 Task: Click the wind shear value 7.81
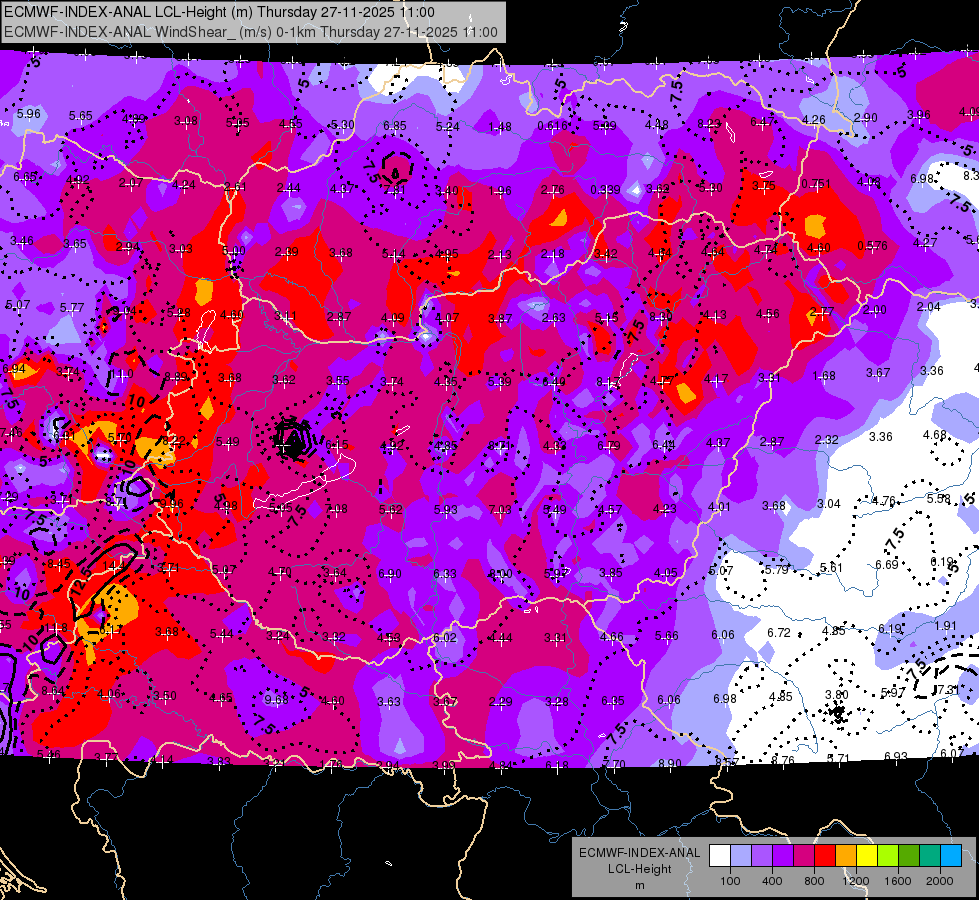[x=395, y=190]
